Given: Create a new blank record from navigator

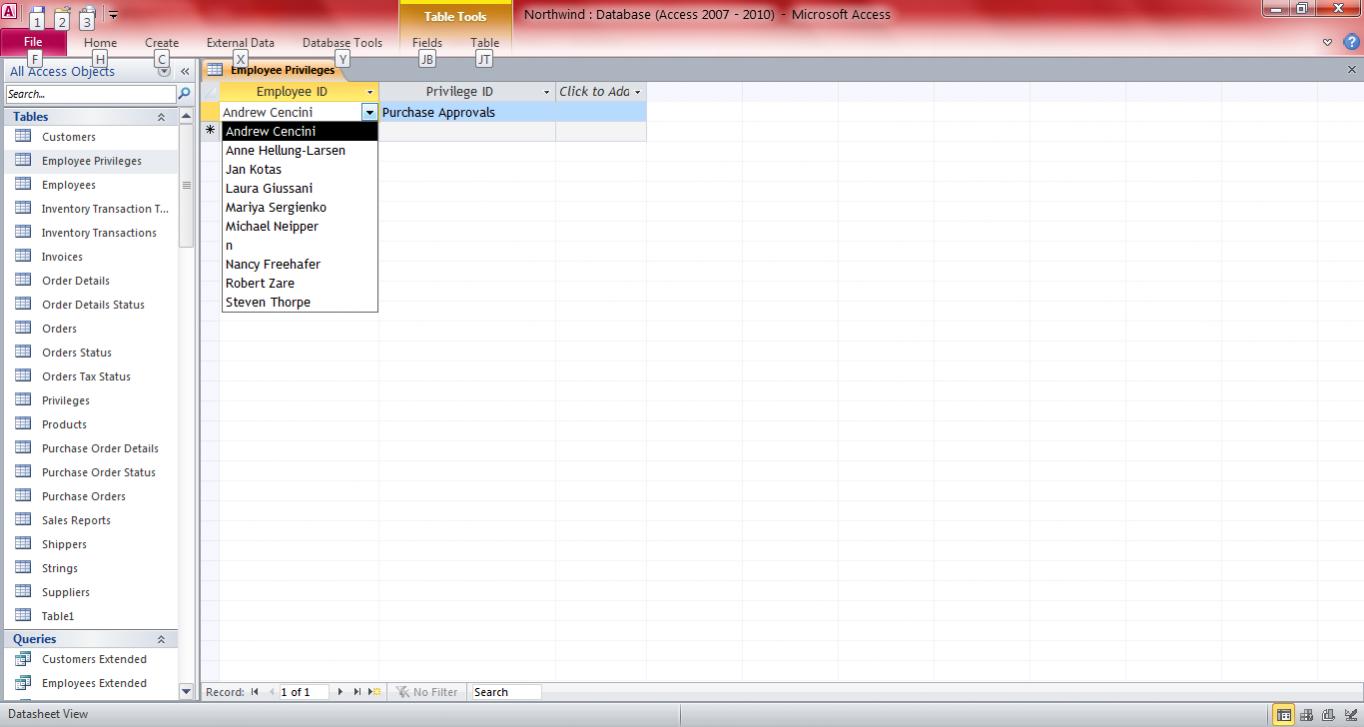Looking at the screenshot, I should pyautogui.click(x=374, y=692).
